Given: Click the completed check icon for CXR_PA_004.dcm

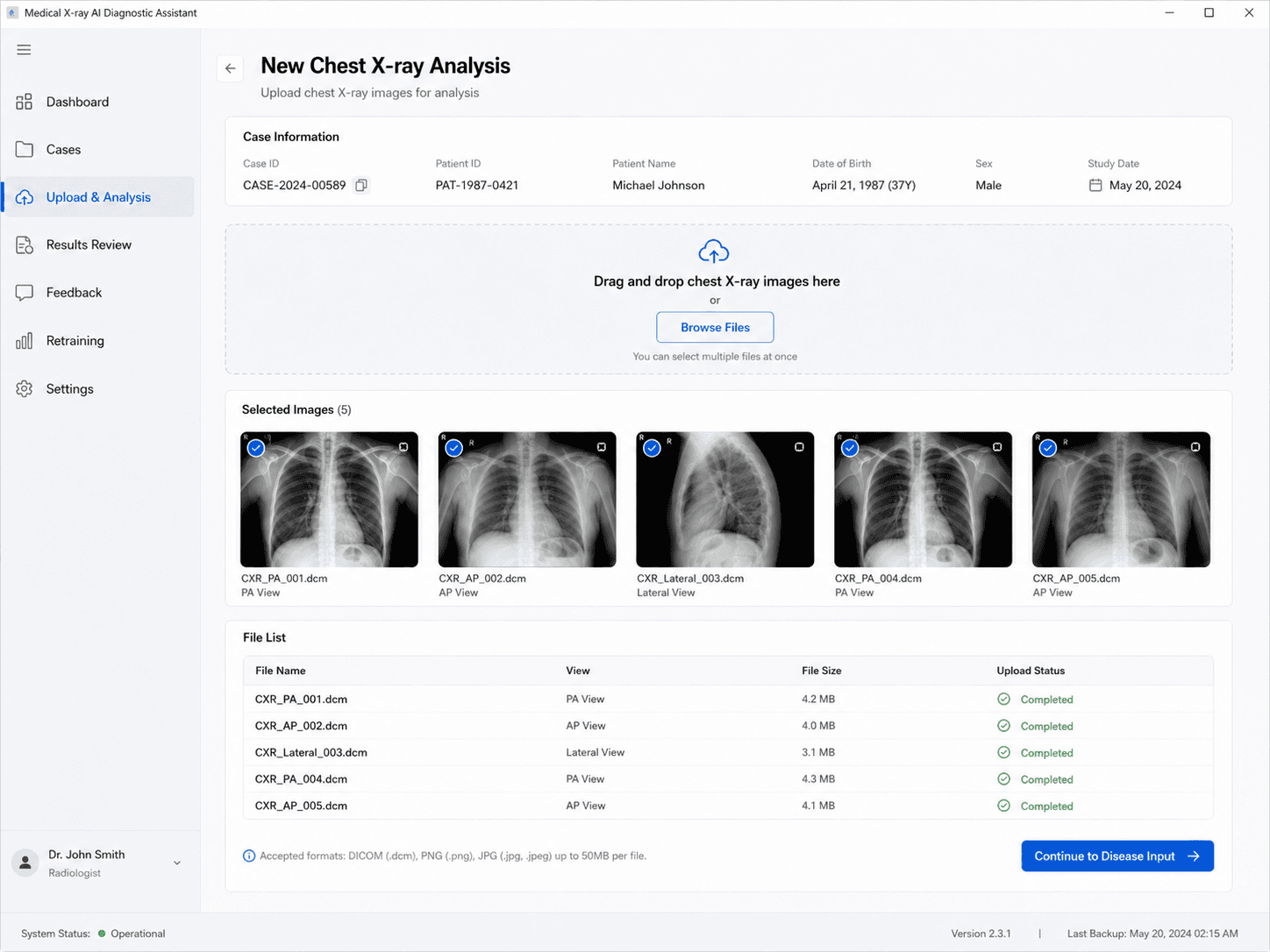Looking at the screenshot, I should coord(1003,779).
